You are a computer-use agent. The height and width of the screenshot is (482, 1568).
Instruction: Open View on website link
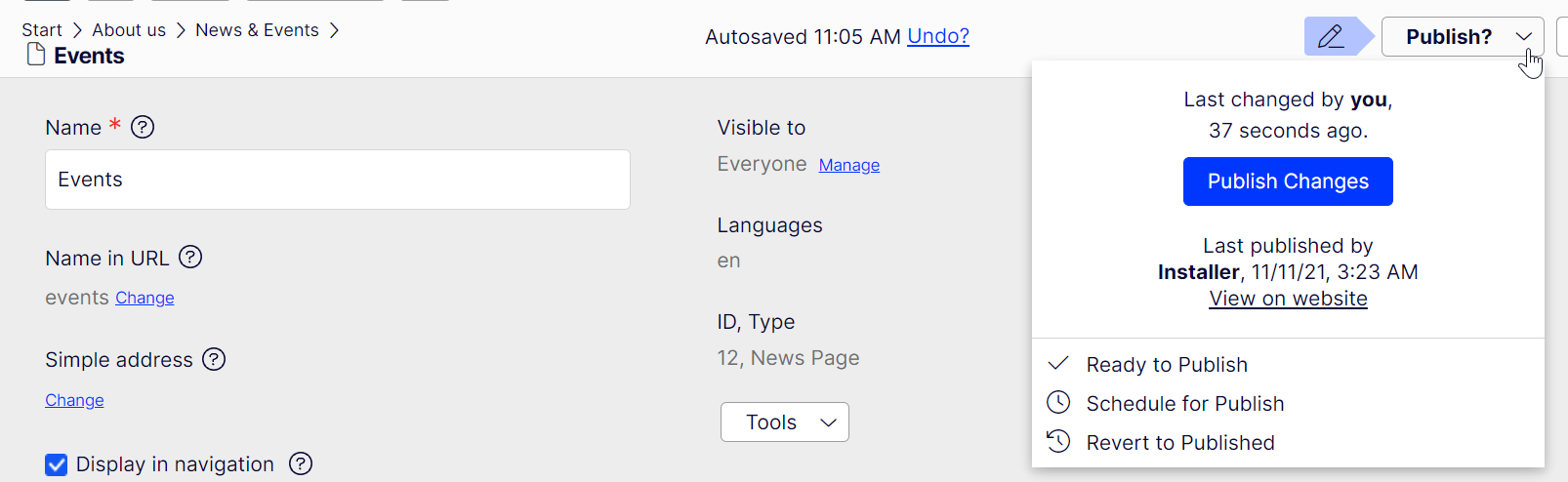pyautogui.click(x=1287, y=299)
